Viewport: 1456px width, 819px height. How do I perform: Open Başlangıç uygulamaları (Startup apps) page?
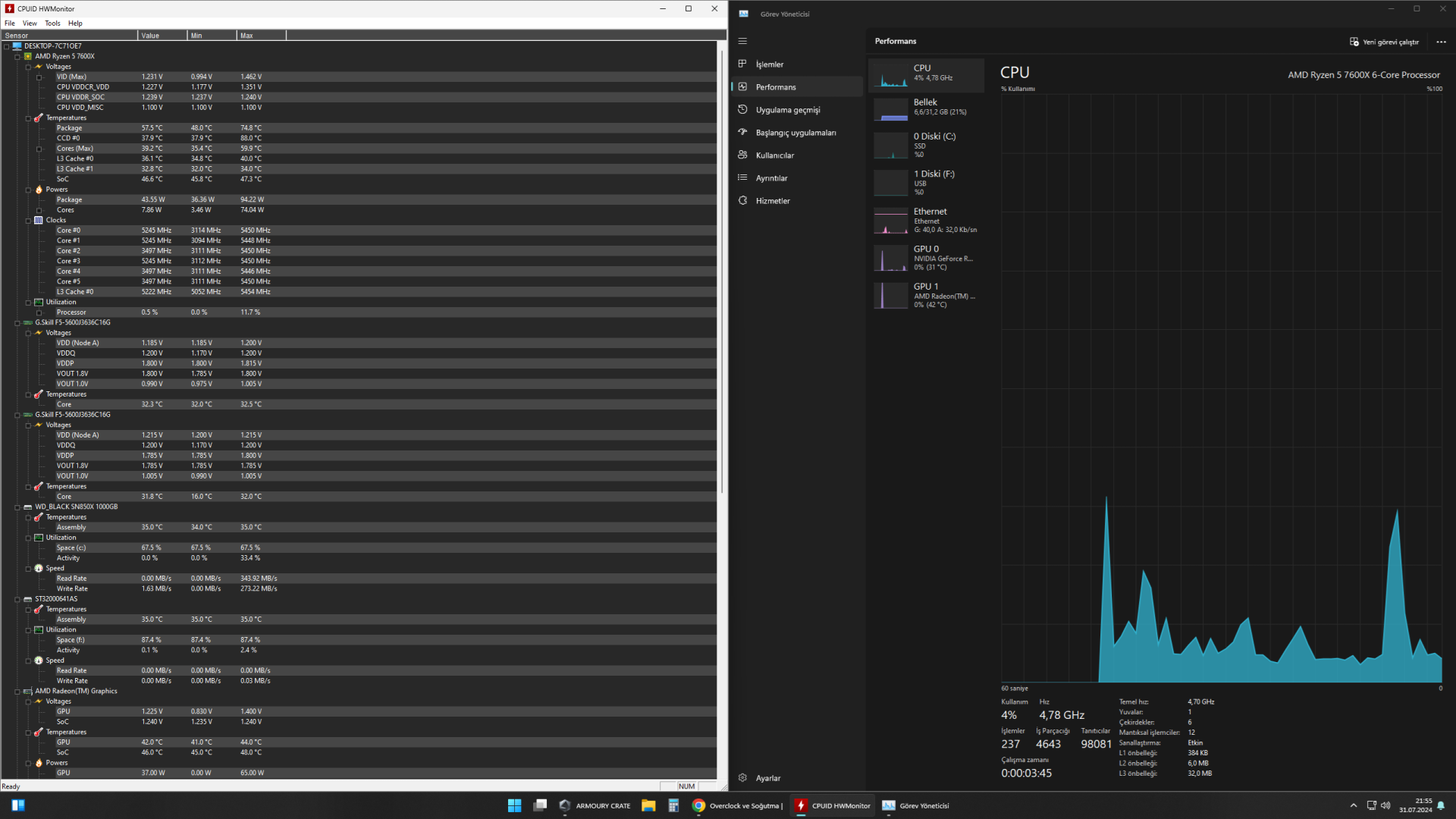pos(795,133)
